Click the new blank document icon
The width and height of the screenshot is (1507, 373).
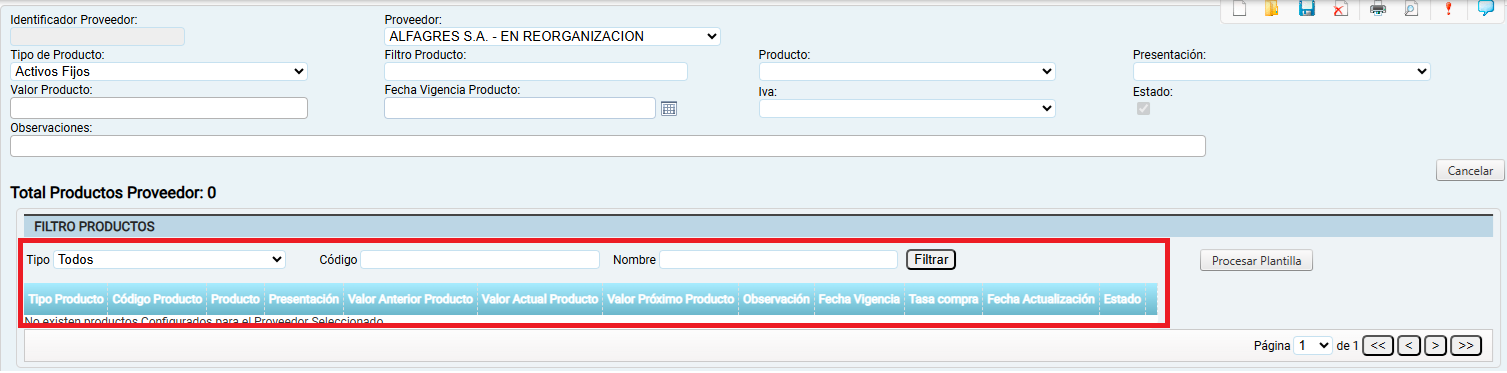(1239, 9)
